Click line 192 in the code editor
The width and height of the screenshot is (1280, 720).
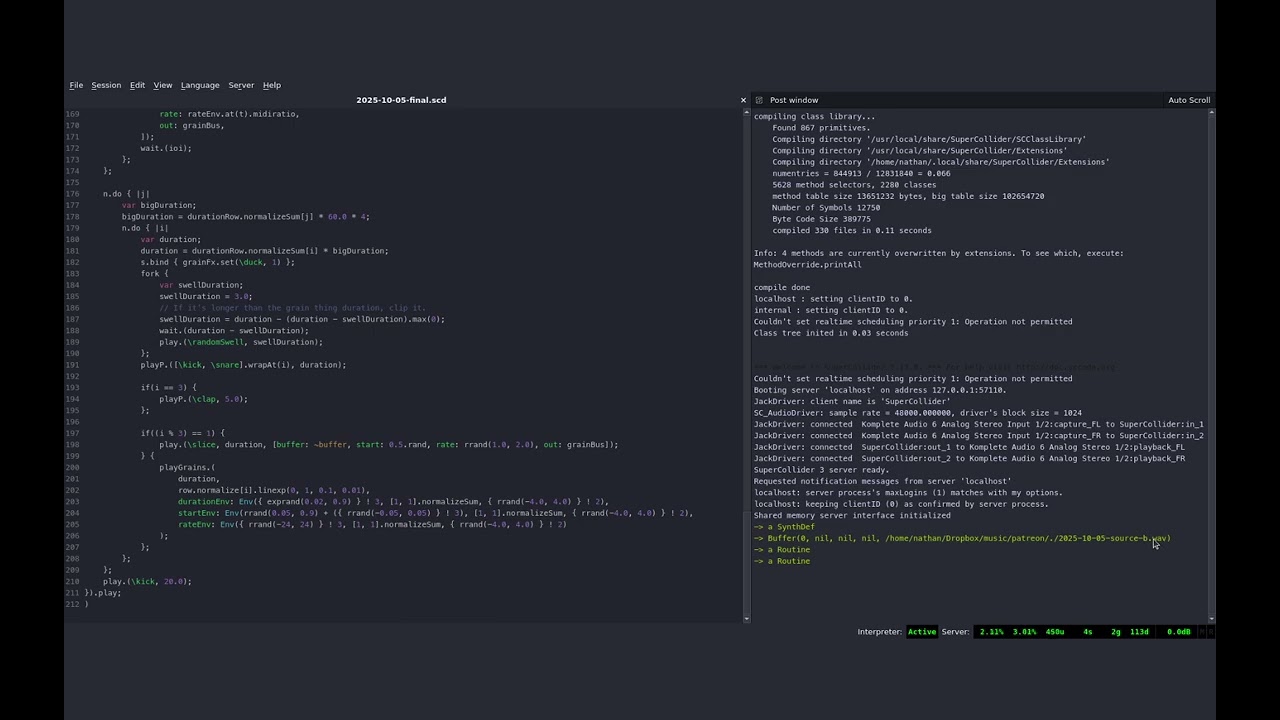(300, 376)
